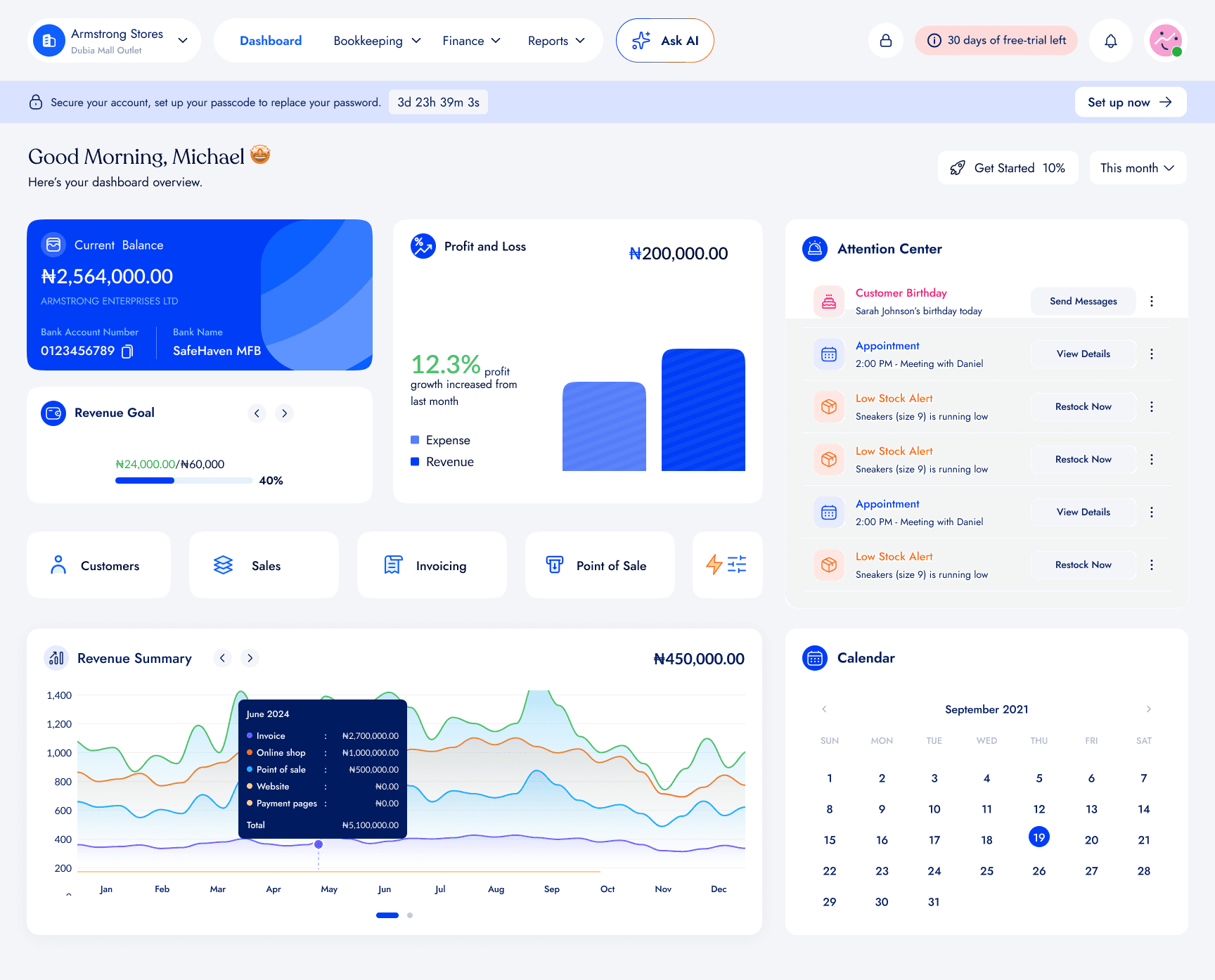Image resolution: width=1215 pixels, height=980 pixels.
Task: Go to previous Revenue Goal
Action: tap(257, 413)
